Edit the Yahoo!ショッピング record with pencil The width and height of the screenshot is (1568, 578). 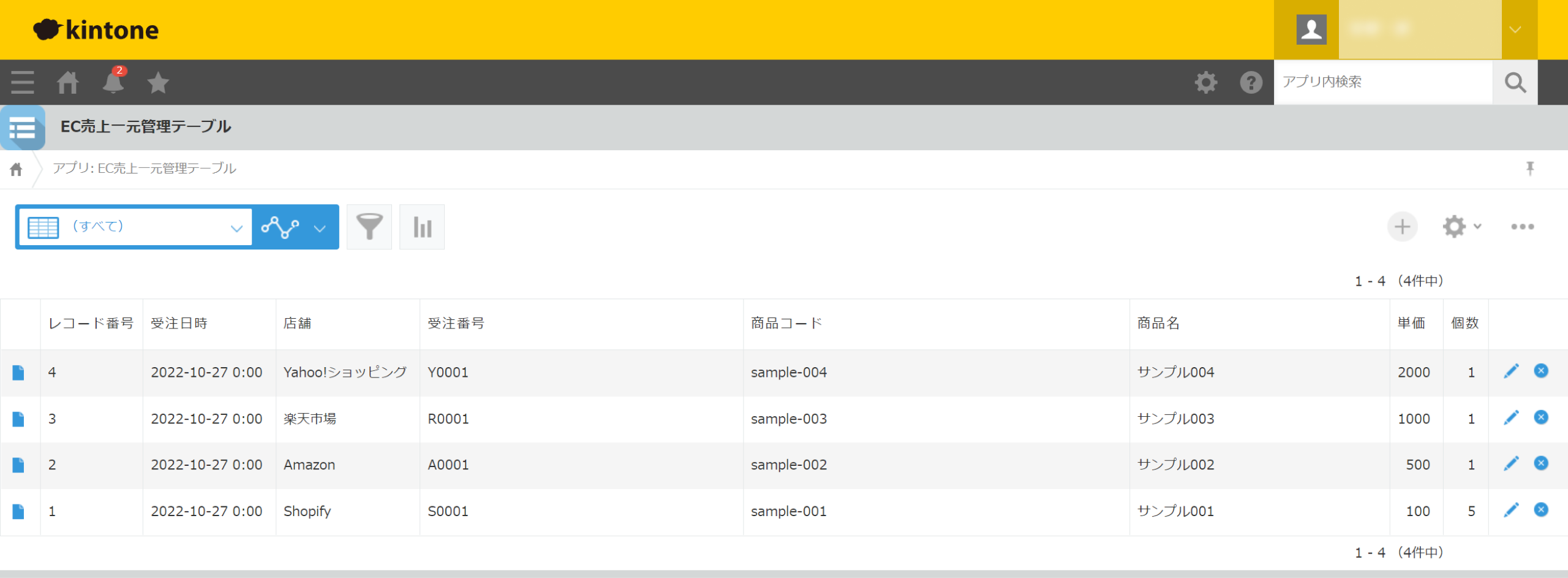coord(1511,371)
